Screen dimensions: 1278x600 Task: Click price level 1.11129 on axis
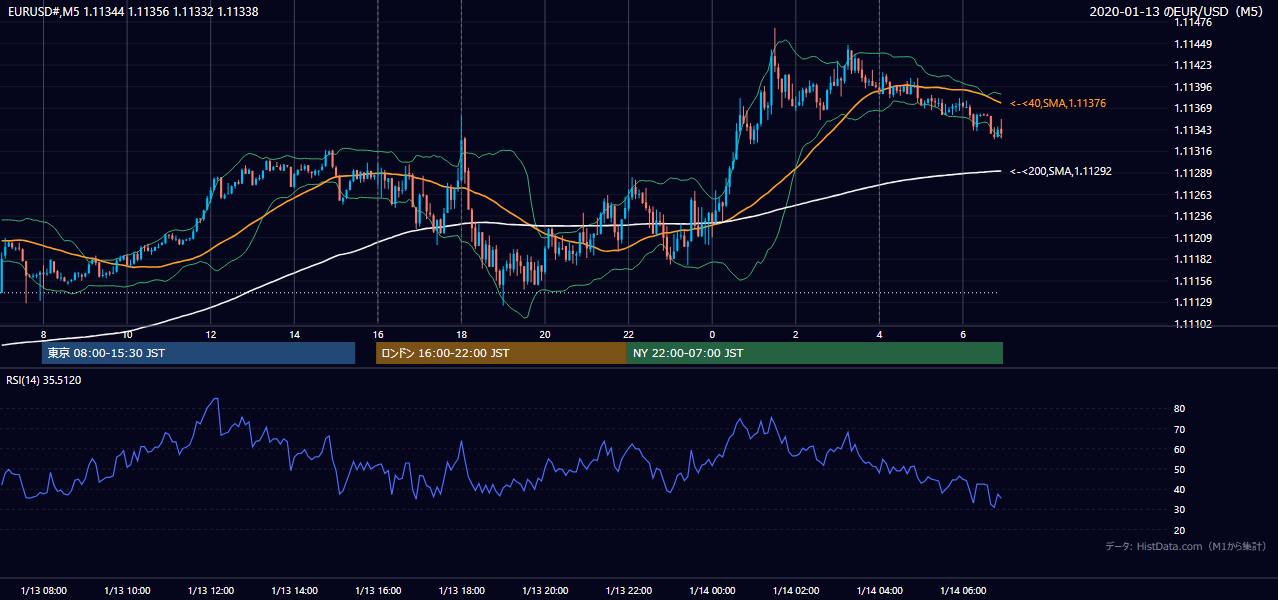click(x=1192, y=303)
